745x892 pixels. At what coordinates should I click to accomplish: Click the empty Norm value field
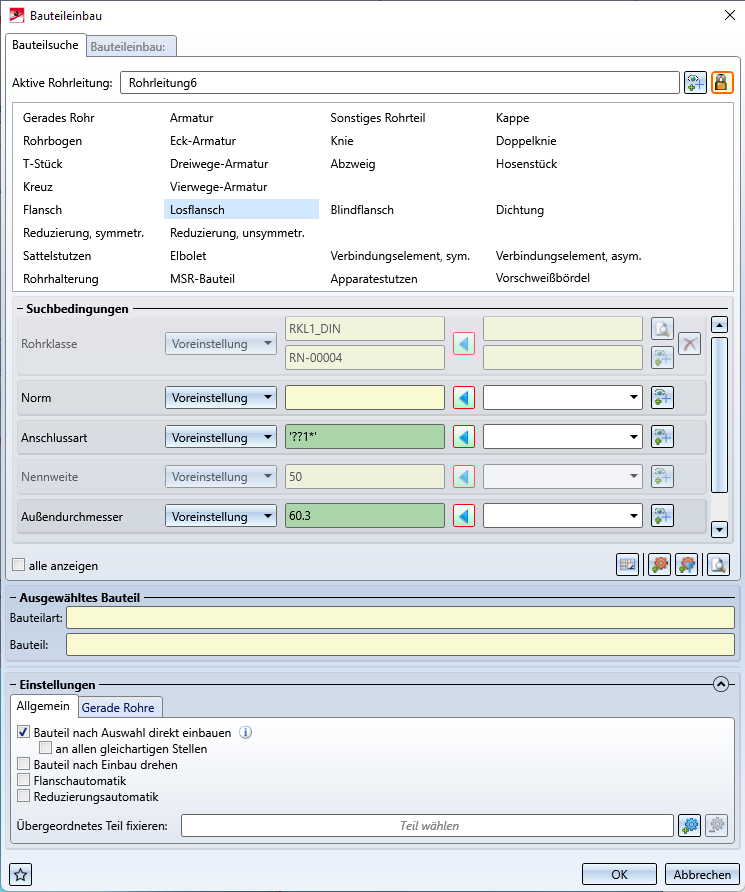(365, 398)
